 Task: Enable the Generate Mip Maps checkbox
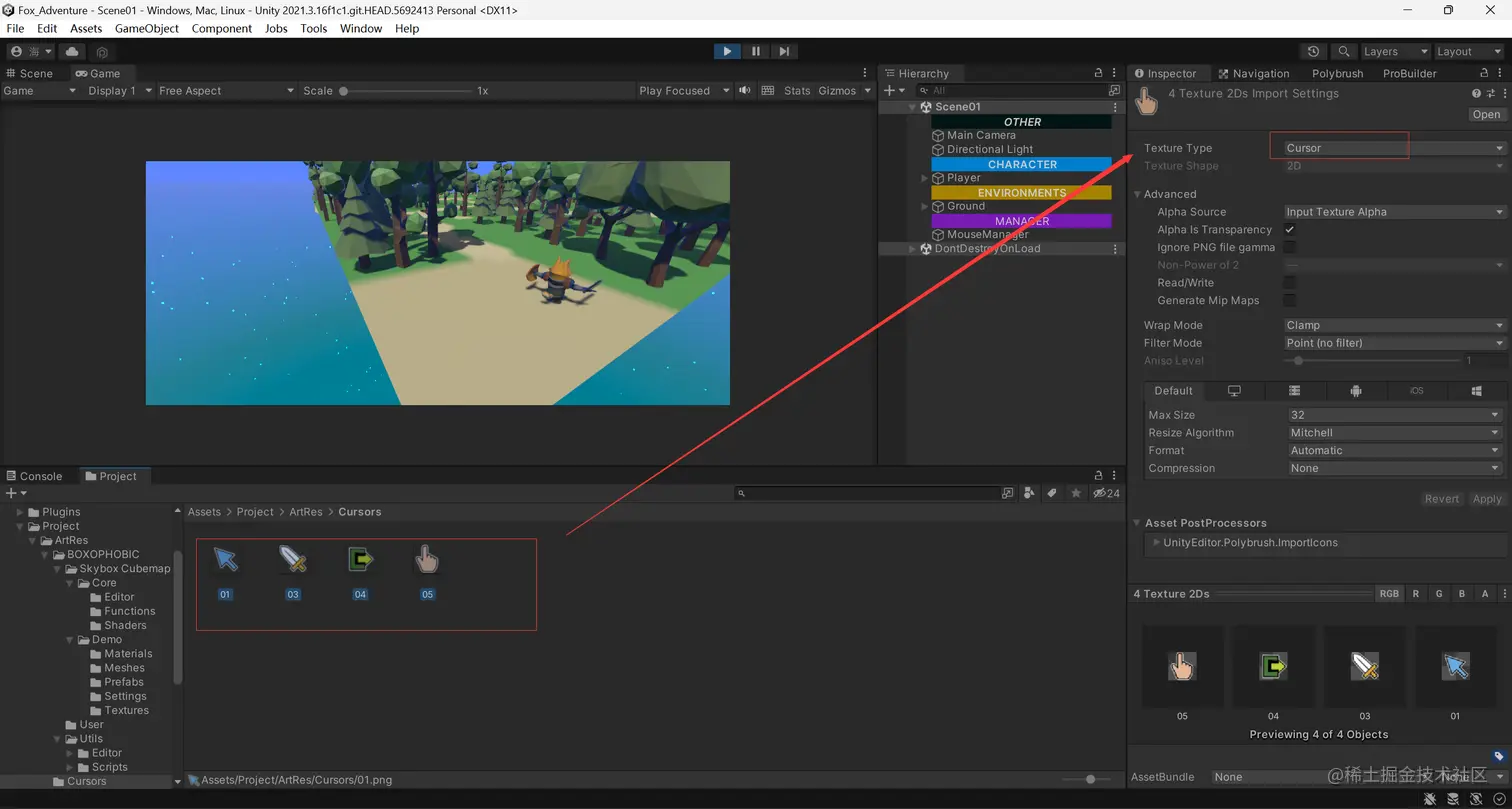coord(1290,300)
